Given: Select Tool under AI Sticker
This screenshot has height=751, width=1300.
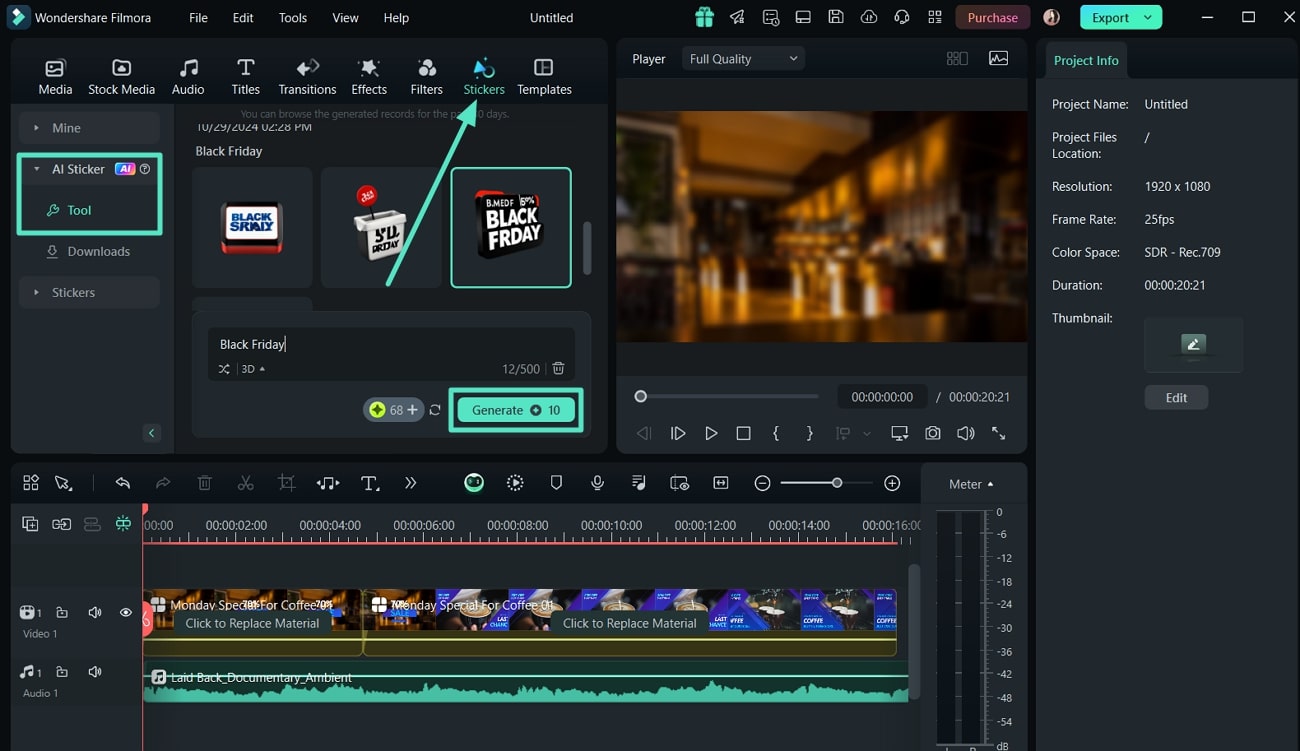Looking at the screenshot, I should [x=79, y=210].
